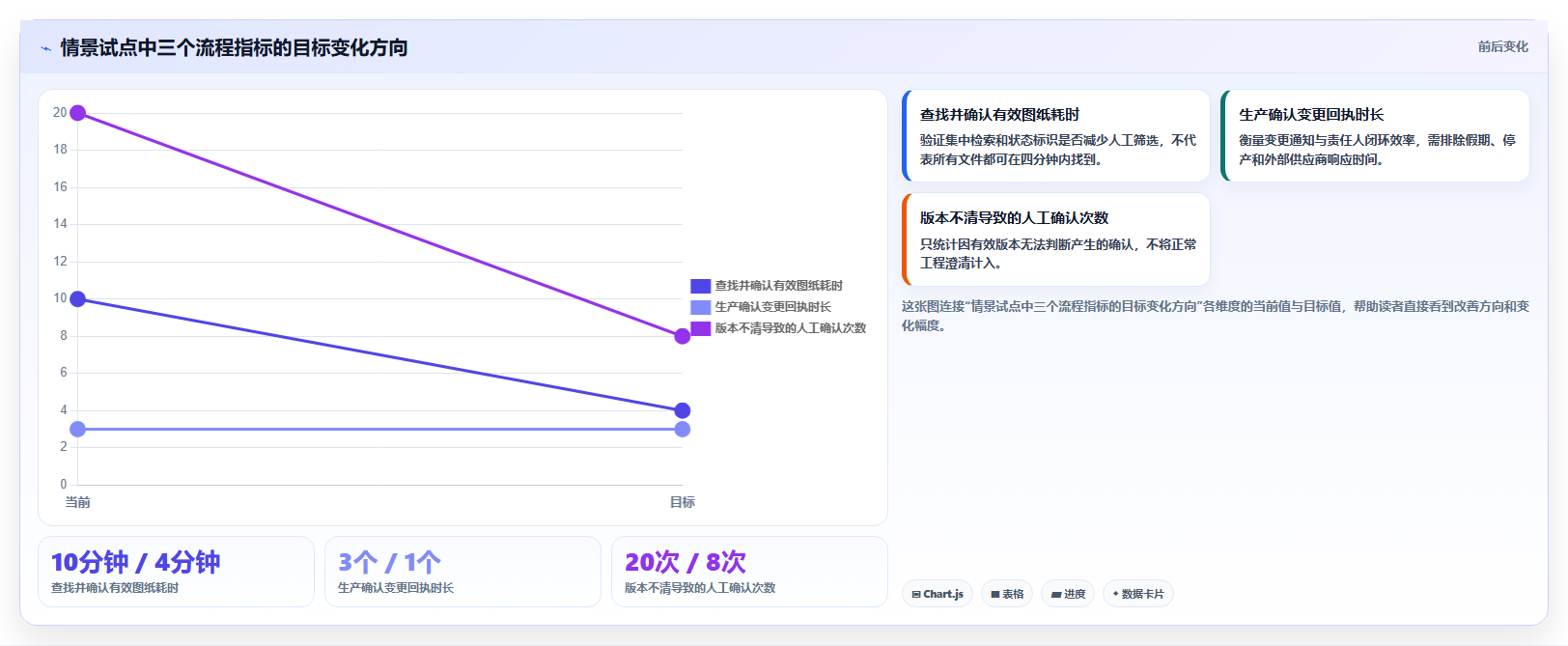Viewport: 1568px width, 646px height.
Task: Select the 数据卡片 tag chip
Action: click(1138, 594)
